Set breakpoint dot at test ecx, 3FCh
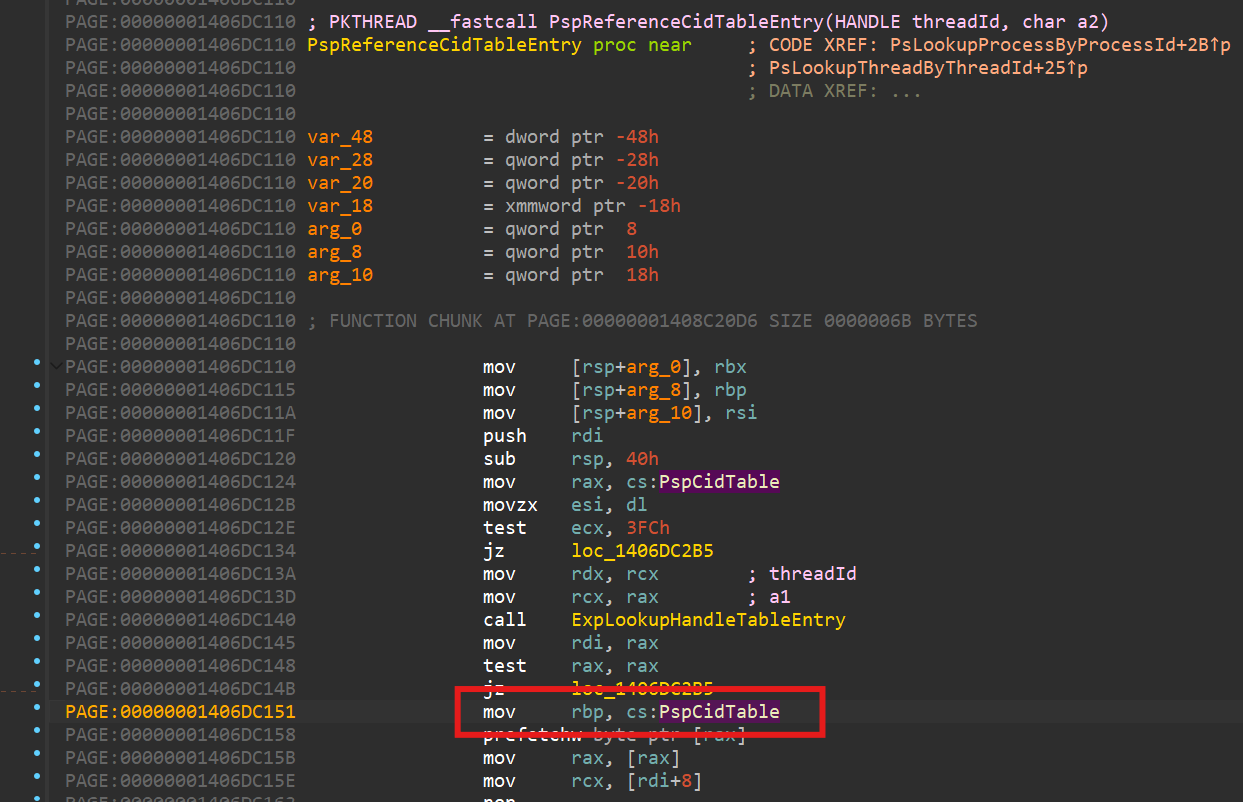The image size is (1243, 802). click(37, 528)
